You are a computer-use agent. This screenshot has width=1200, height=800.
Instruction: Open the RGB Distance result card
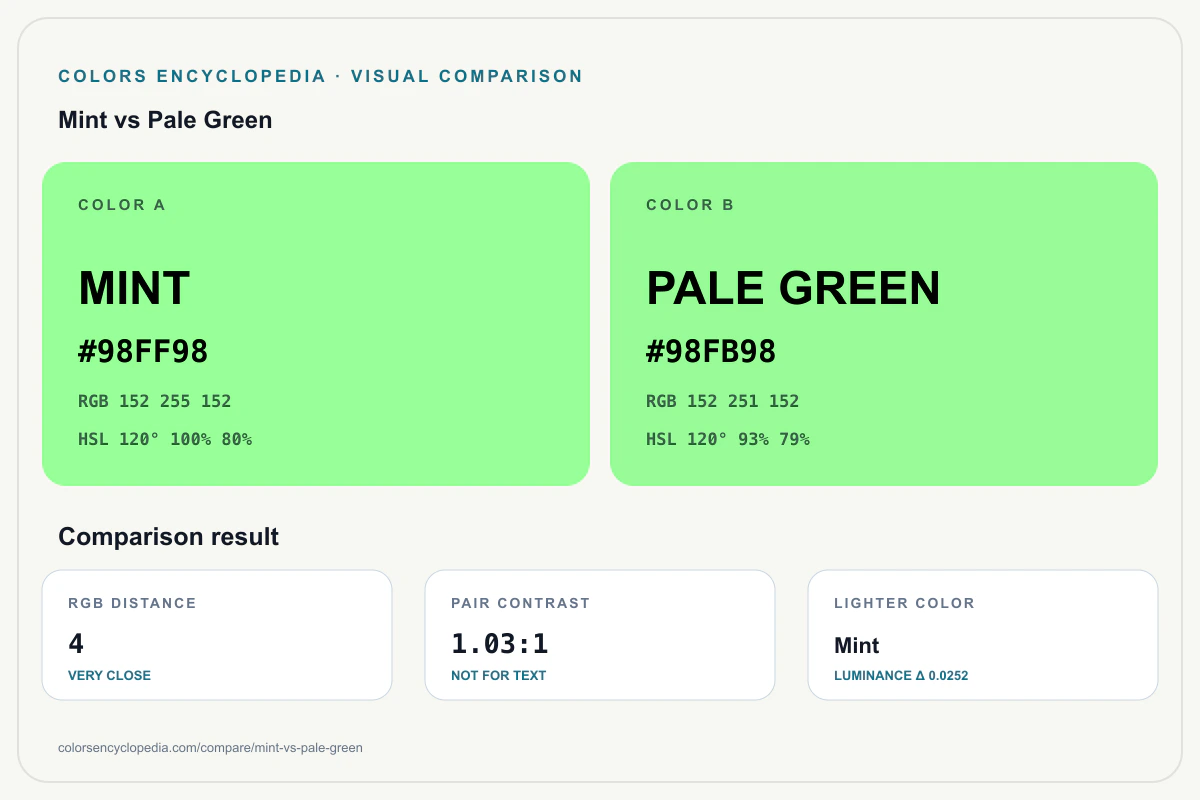[217, 635]
